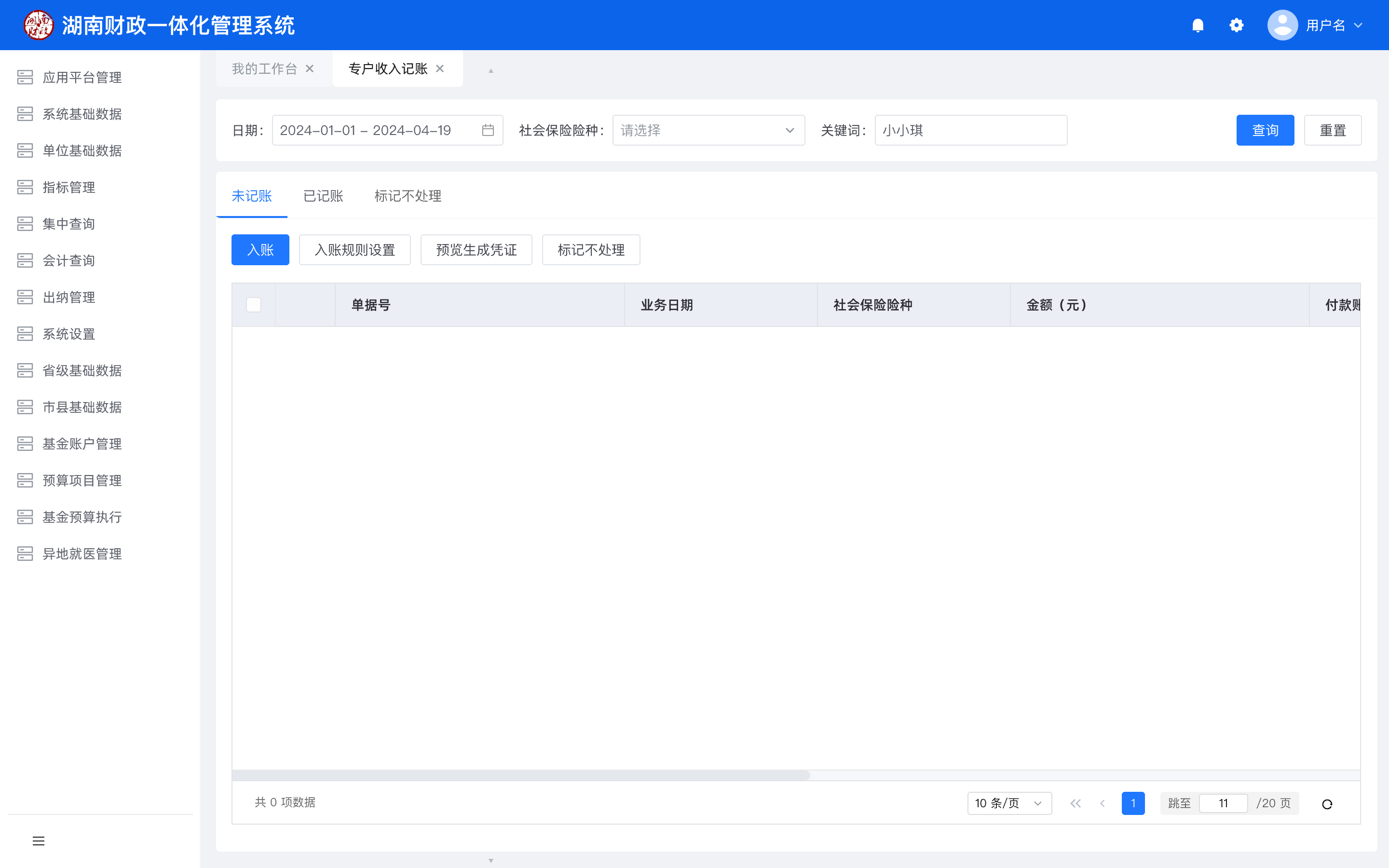Open settings via gear icon
Viewport: 1389px width, 868px height.
1236,25
